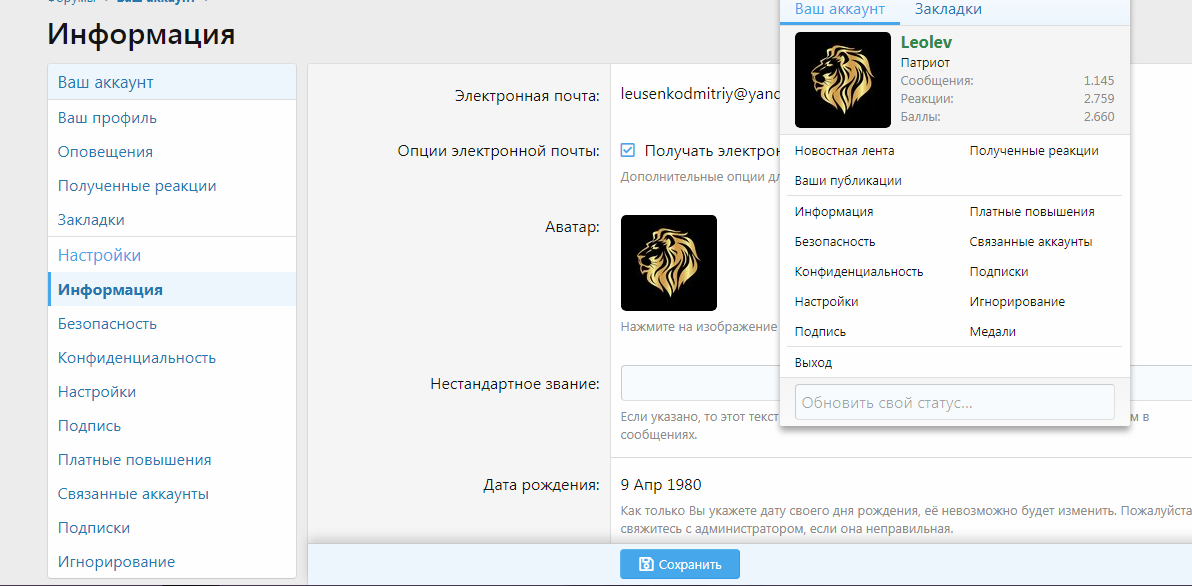
Task: Open Полученные реакции in the popup menu
Action: (x=1034, y=150)
